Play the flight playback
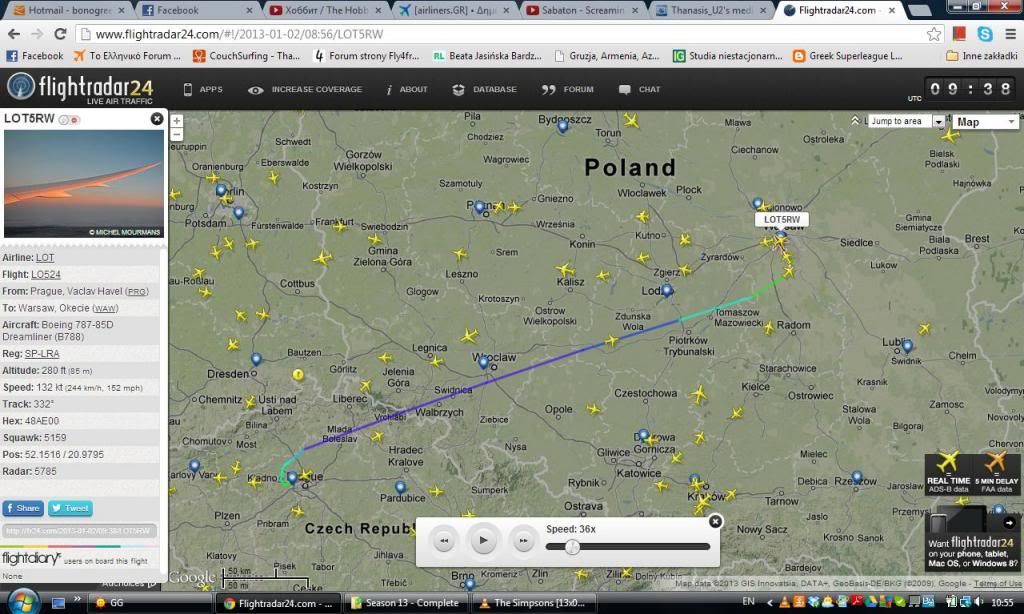 [483, 540]
